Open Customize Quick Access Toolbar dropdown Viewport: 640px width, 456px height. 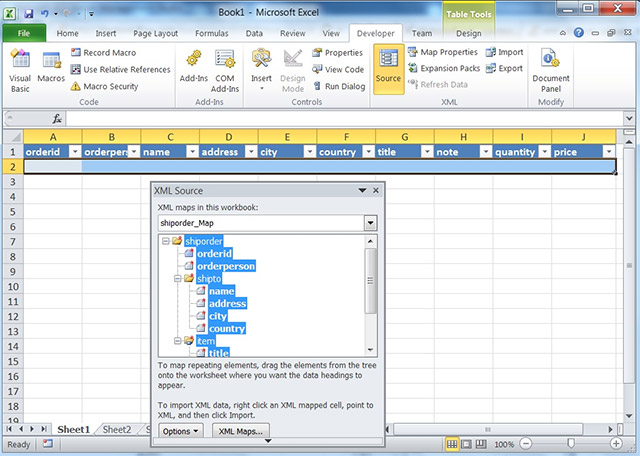(91, 14)
